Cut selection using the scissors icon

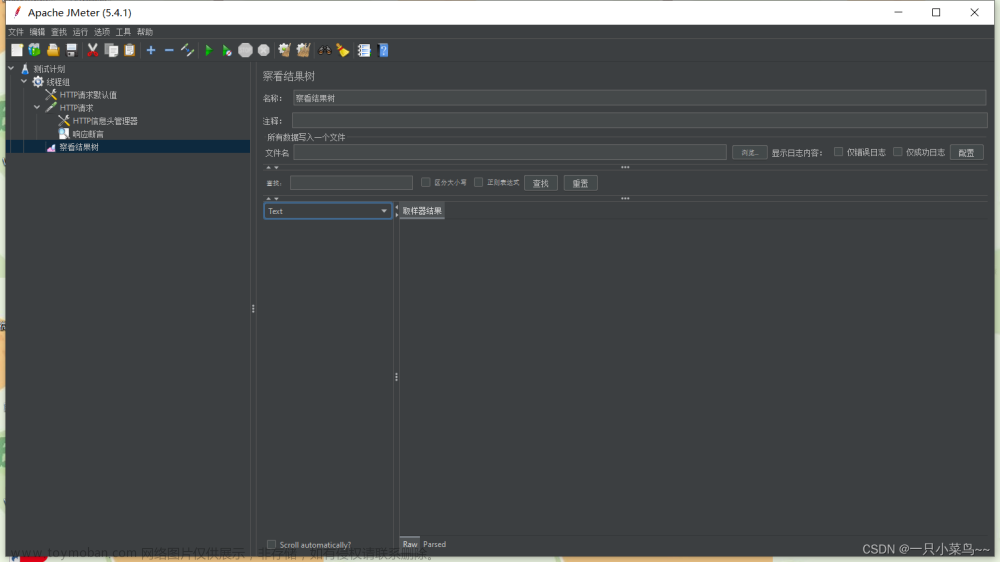(x=92, y=50)
